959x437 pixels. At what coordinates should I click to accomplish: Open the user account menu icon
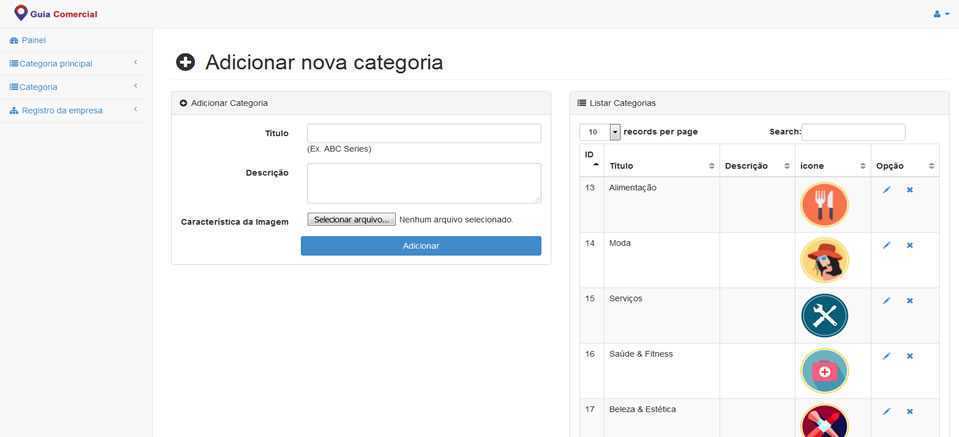(x=940, y=14)
